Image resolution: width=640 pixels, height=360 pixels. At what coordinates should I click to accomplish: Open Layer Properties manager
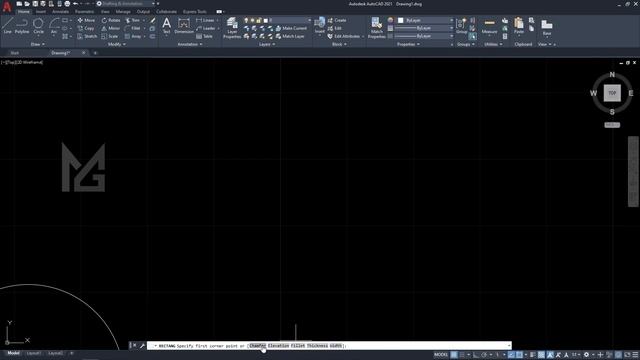[x=232, y=28]
